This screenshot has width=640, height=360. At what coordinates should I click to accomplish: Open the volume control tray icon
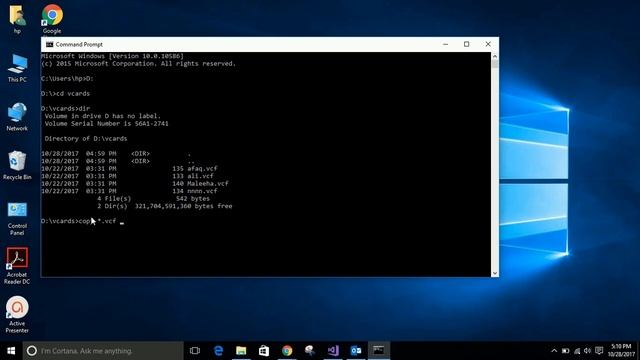pos(587,351)
